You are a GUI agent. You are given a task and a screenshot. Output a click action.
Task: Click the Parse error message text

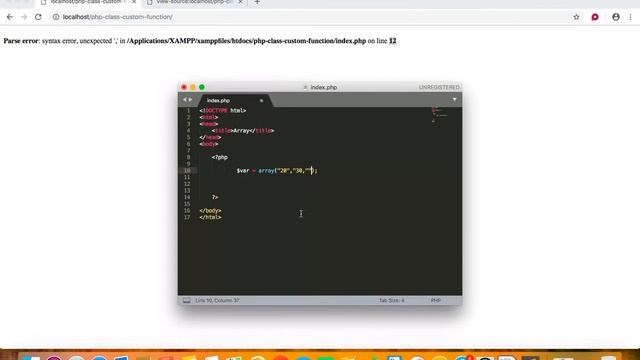pyautogui.click(x=200, y=41)
